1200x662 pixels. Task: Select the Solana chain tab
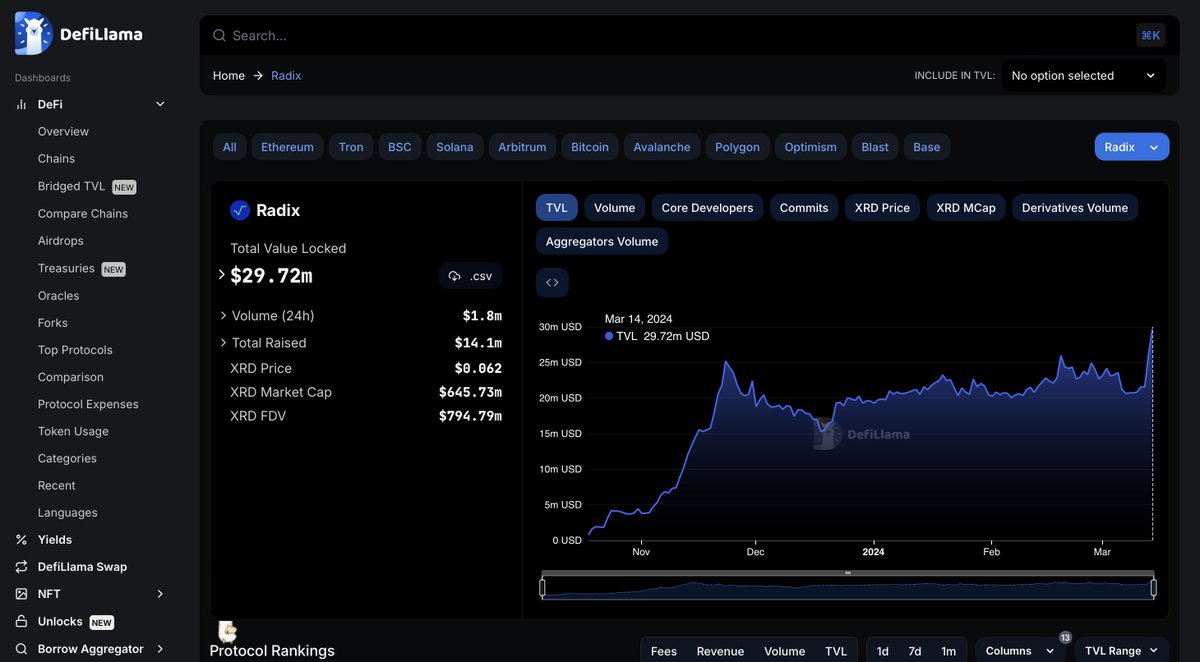[x=455, y=147]
